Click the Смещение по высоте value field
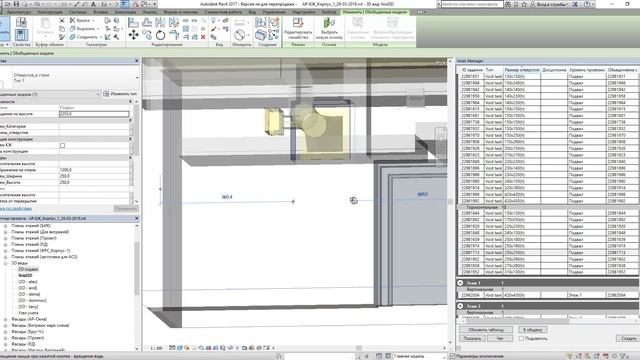Image resolution: width=640 pixels, height=360 pixels. (94, 114)
